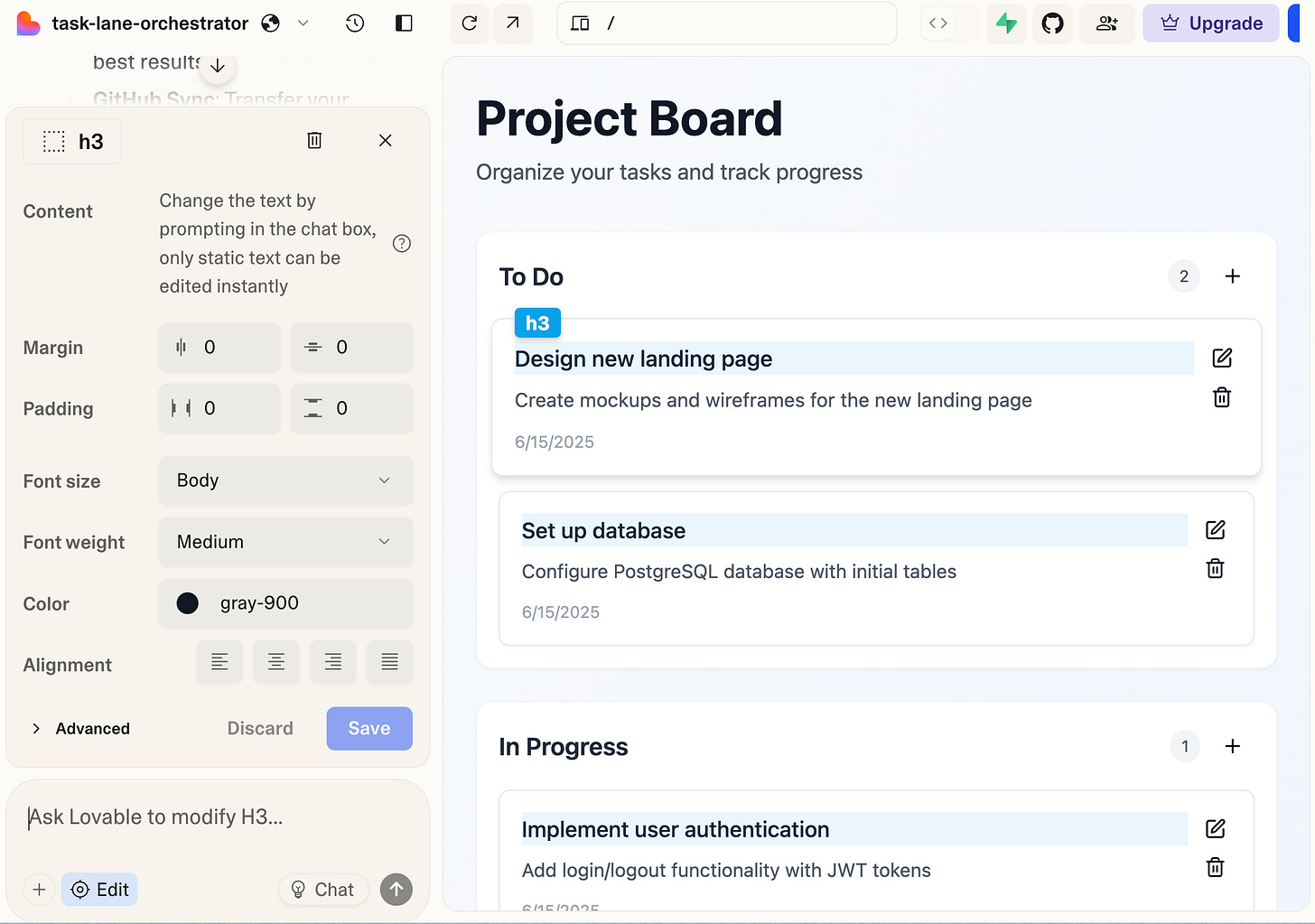Delete the Design new landing page task

(x=1222, y=397)
